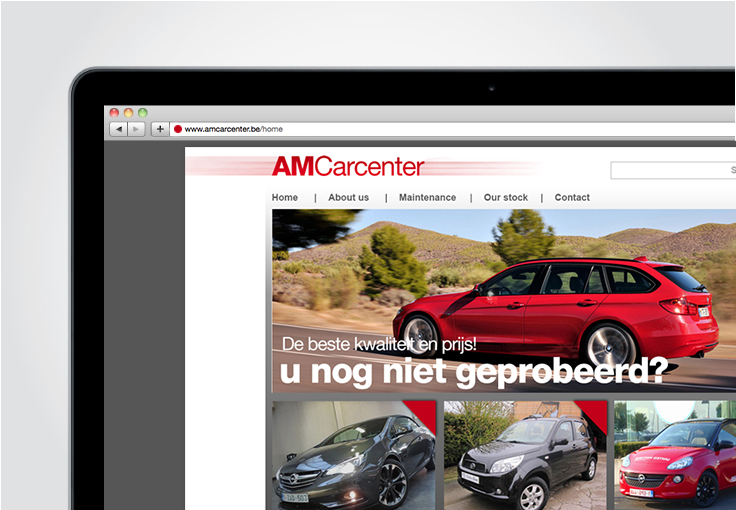The width and height of the screenshot is (736, 510).
Task: Open the About us page
Action: [348, 198]
